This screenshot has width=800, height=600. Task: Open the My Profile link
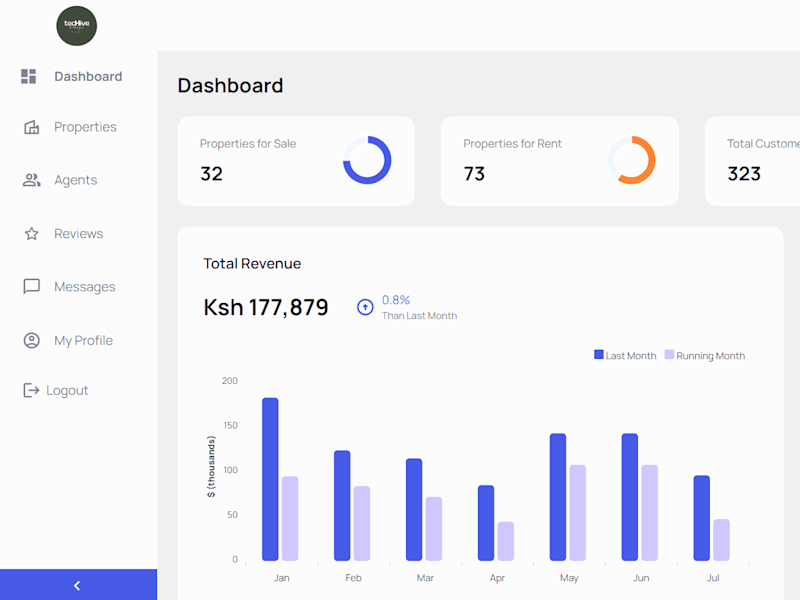(84, 340)
